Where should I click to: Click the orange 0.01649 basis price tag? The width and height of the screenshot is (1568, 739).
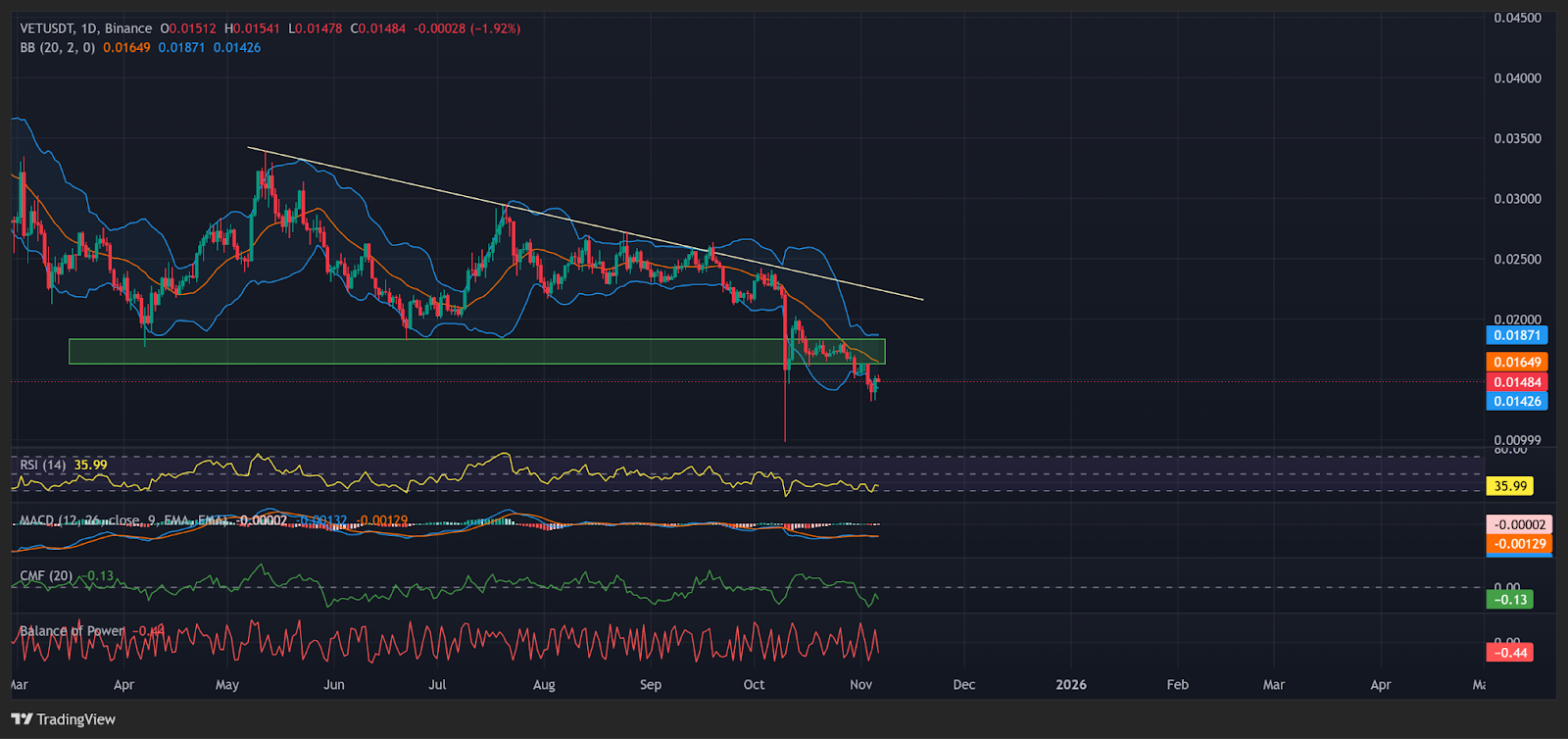coord(1517,362)
